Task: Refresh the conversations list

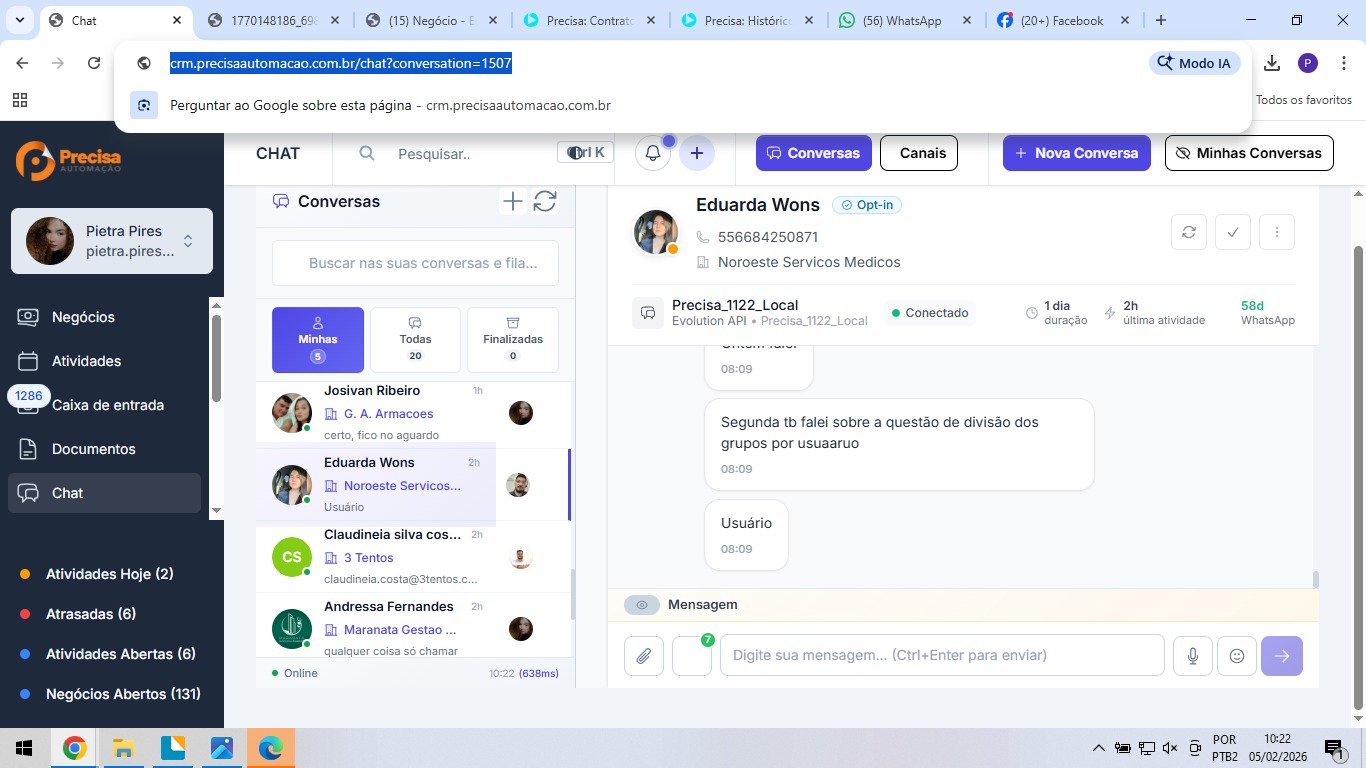Action: point(545,202)
